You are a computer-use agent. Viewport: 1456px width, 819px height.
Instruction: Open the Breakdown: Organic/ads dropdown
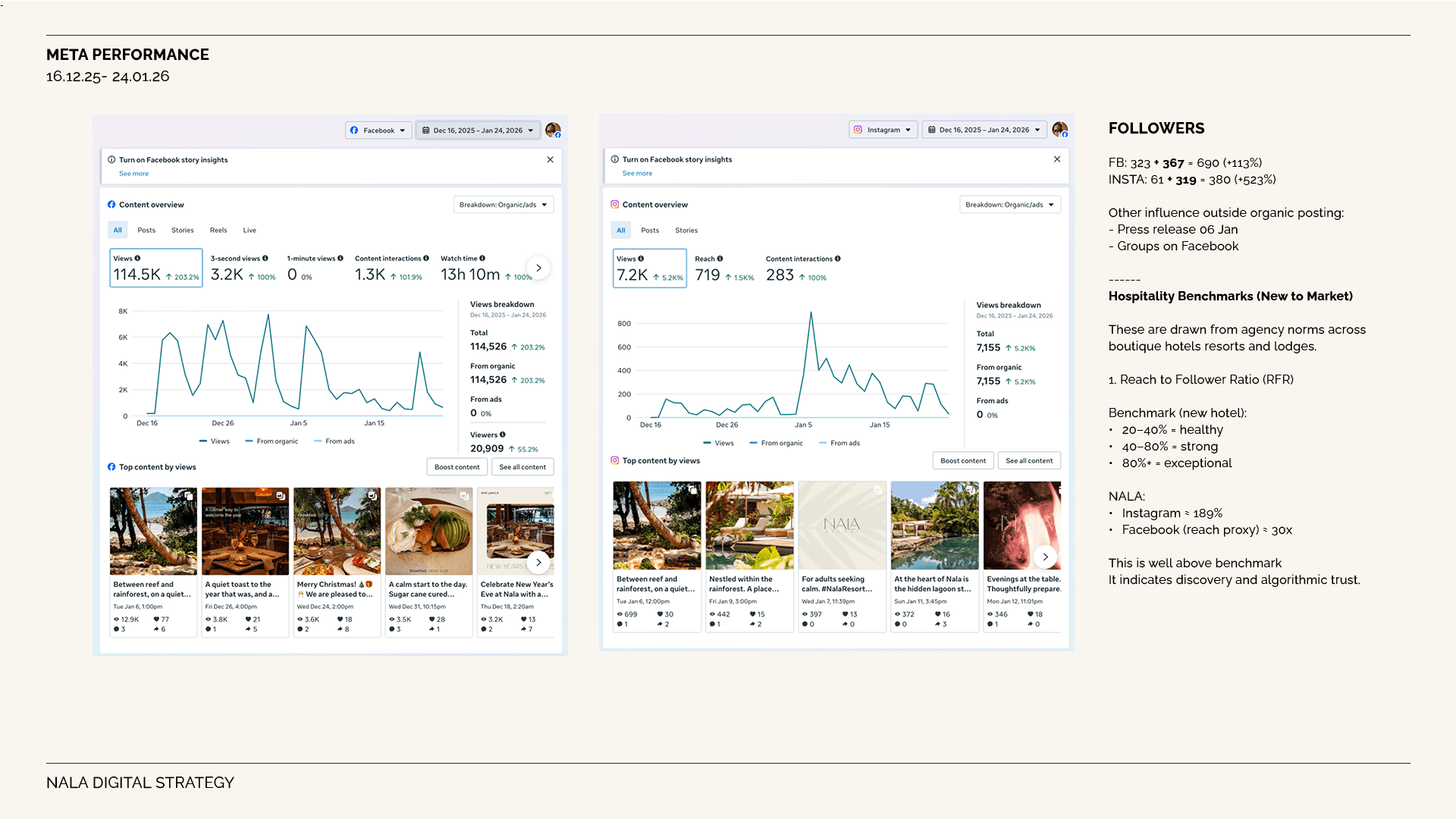coord(503,204)
